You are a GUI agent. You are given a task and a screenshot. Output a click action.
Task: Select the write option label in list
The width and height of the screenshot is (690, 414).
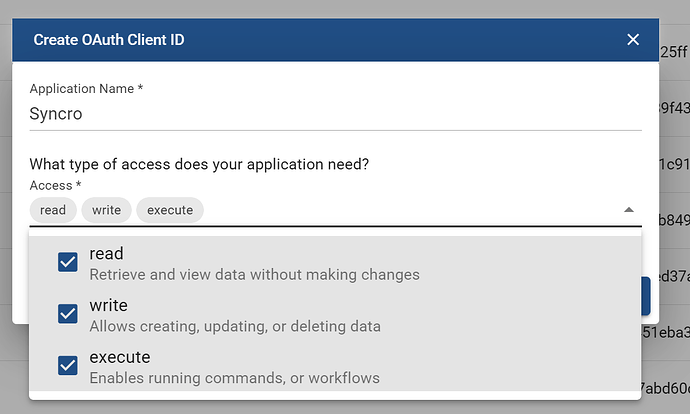click(x=108, y=305)
